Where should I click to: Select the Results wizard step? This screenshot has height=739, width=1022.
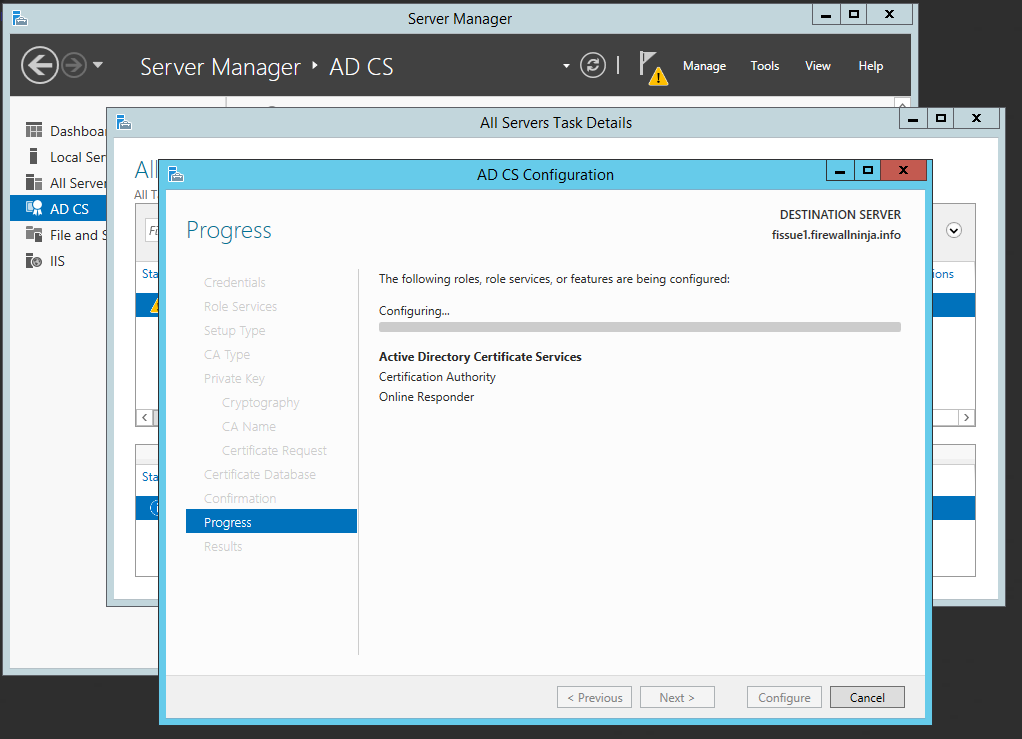coord(223,546)
